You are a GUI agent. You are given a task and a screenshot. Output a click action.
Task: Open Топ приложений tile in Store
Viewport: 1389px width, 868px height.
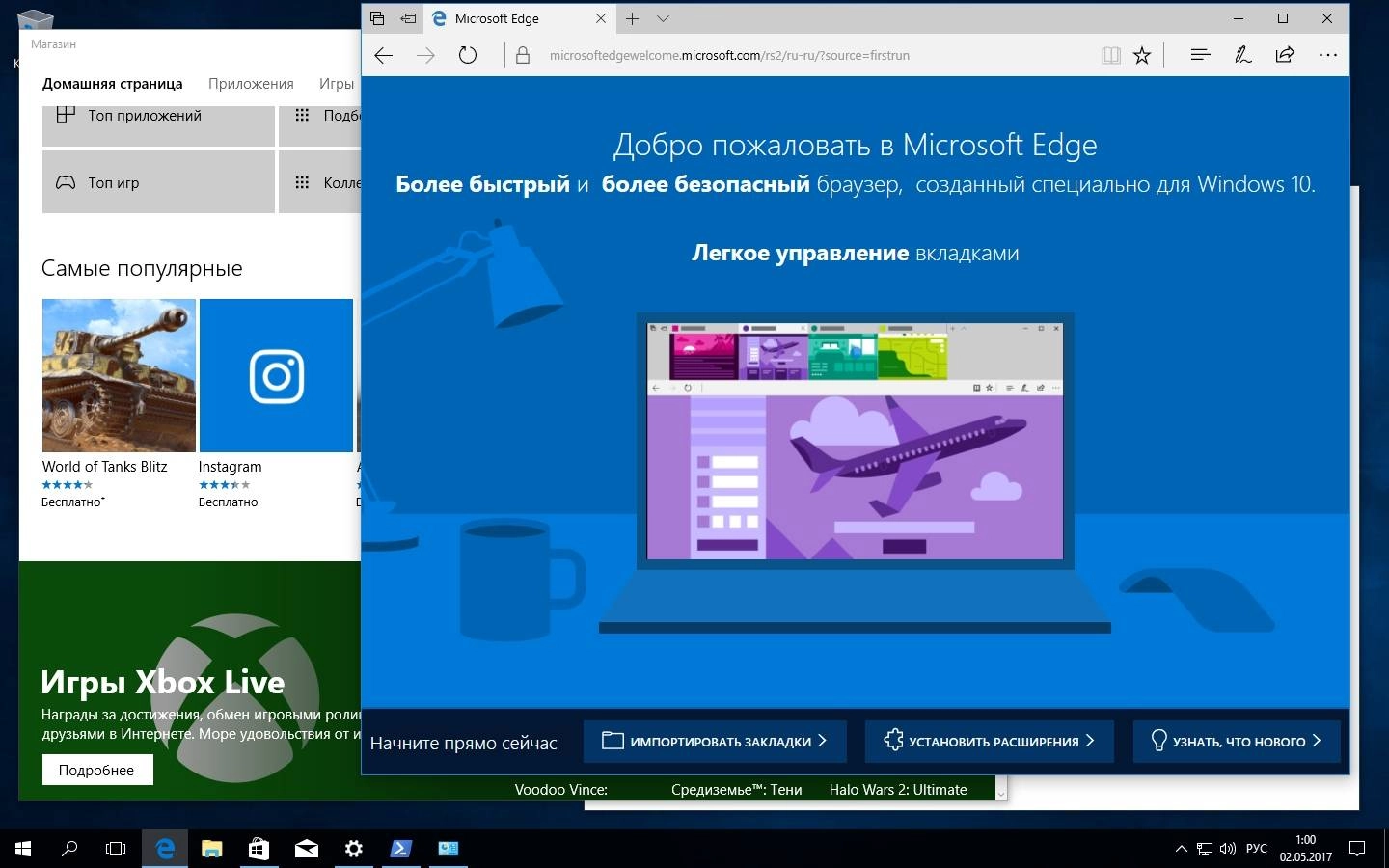coord(158,123)
